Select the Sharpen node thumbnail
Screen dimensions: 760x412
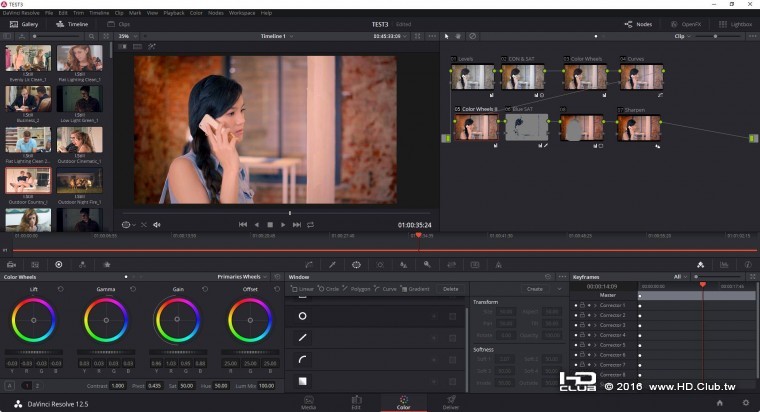point(638,127)
